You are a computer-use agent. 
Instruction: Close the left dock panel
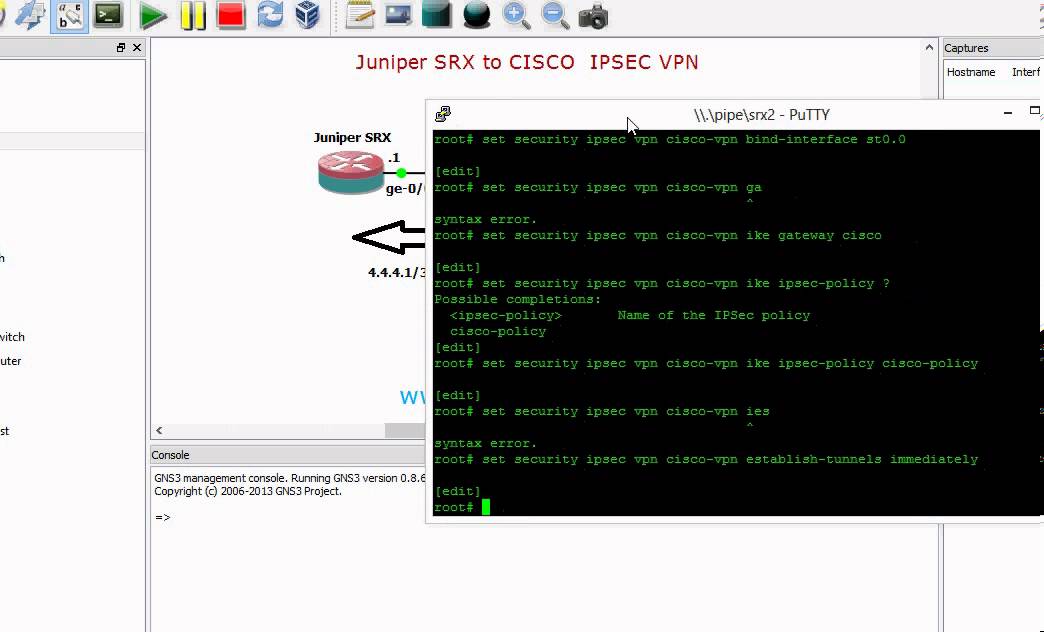click(136, 47)
